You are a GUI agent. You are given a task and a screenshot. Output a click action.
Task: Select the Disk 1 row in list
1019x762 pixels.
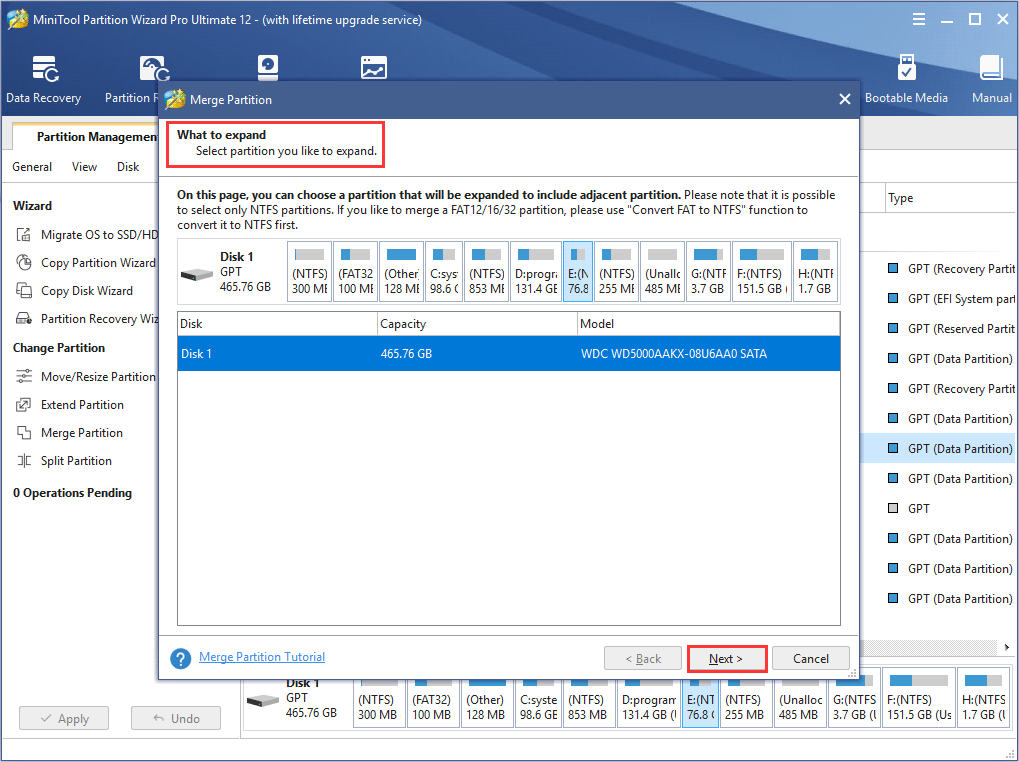(x=508, y=353)
